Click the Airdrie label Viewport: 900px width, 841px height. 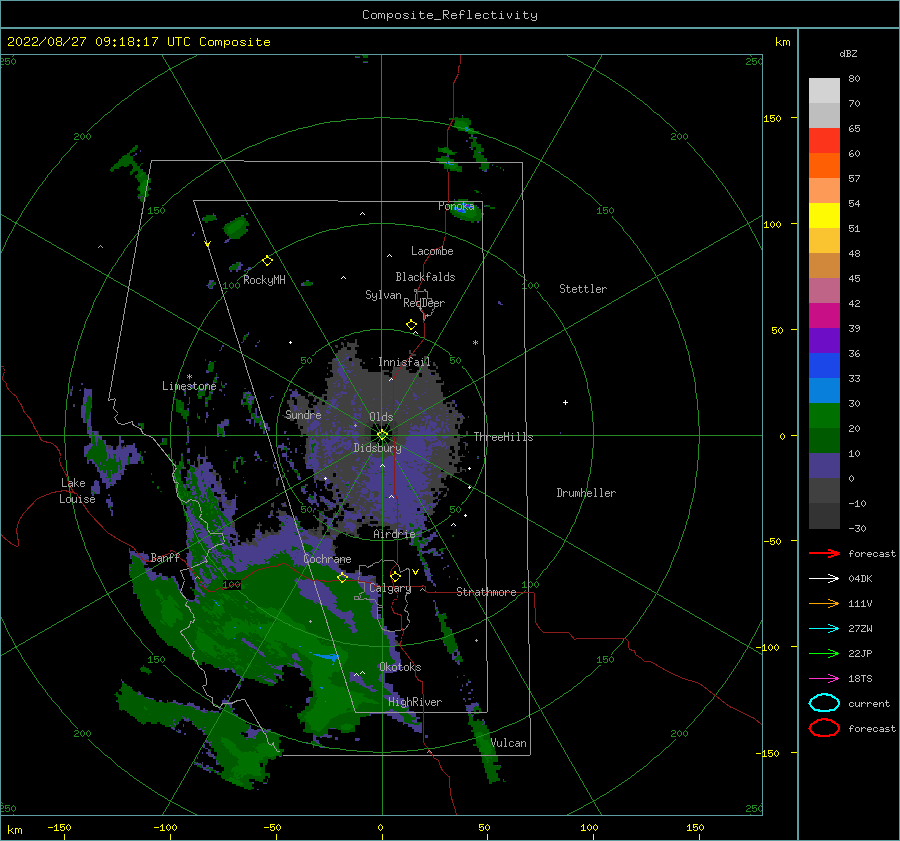(x=394, y=534)
